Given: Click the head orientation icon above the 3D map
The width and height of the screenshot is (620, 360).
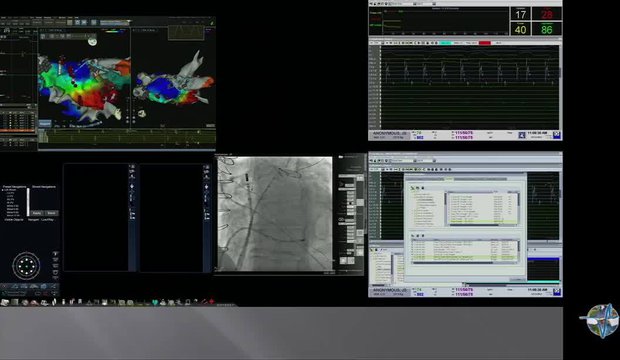Looking at the screenshot, I should (x=92, y=40).
